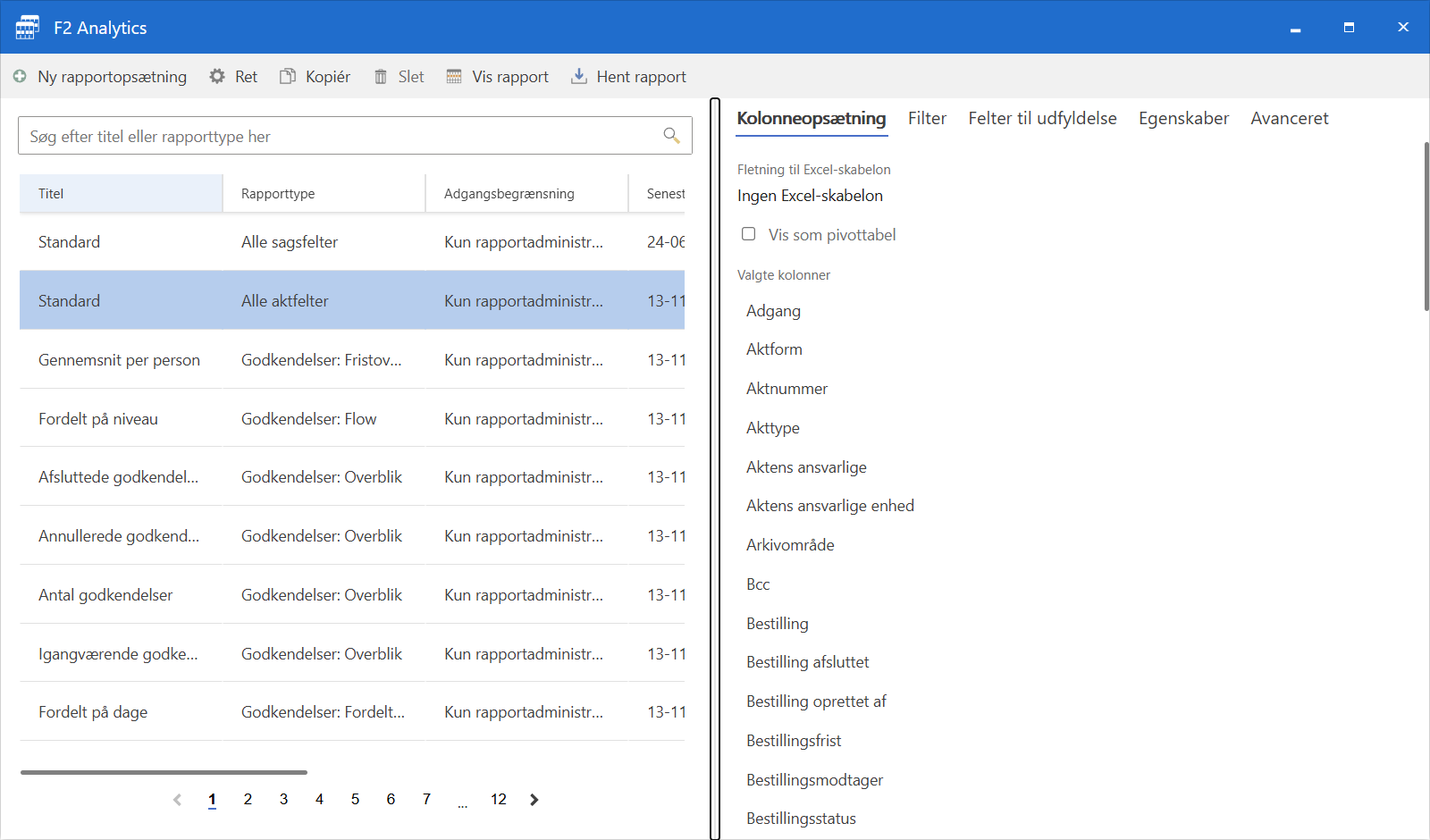Click the Kopiér copy icon
The height and width of the screenshot is (840, 1430).
pyautogui.click(x=288, y=77)
